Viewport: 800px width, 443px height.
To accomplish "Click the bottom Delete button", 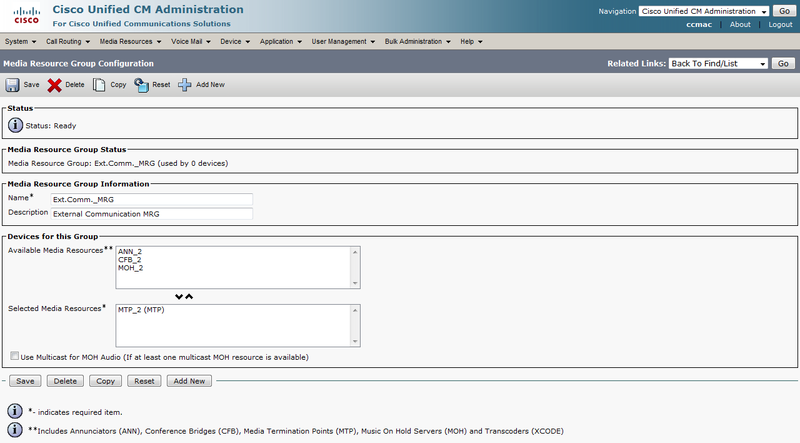I will point(65,381).
